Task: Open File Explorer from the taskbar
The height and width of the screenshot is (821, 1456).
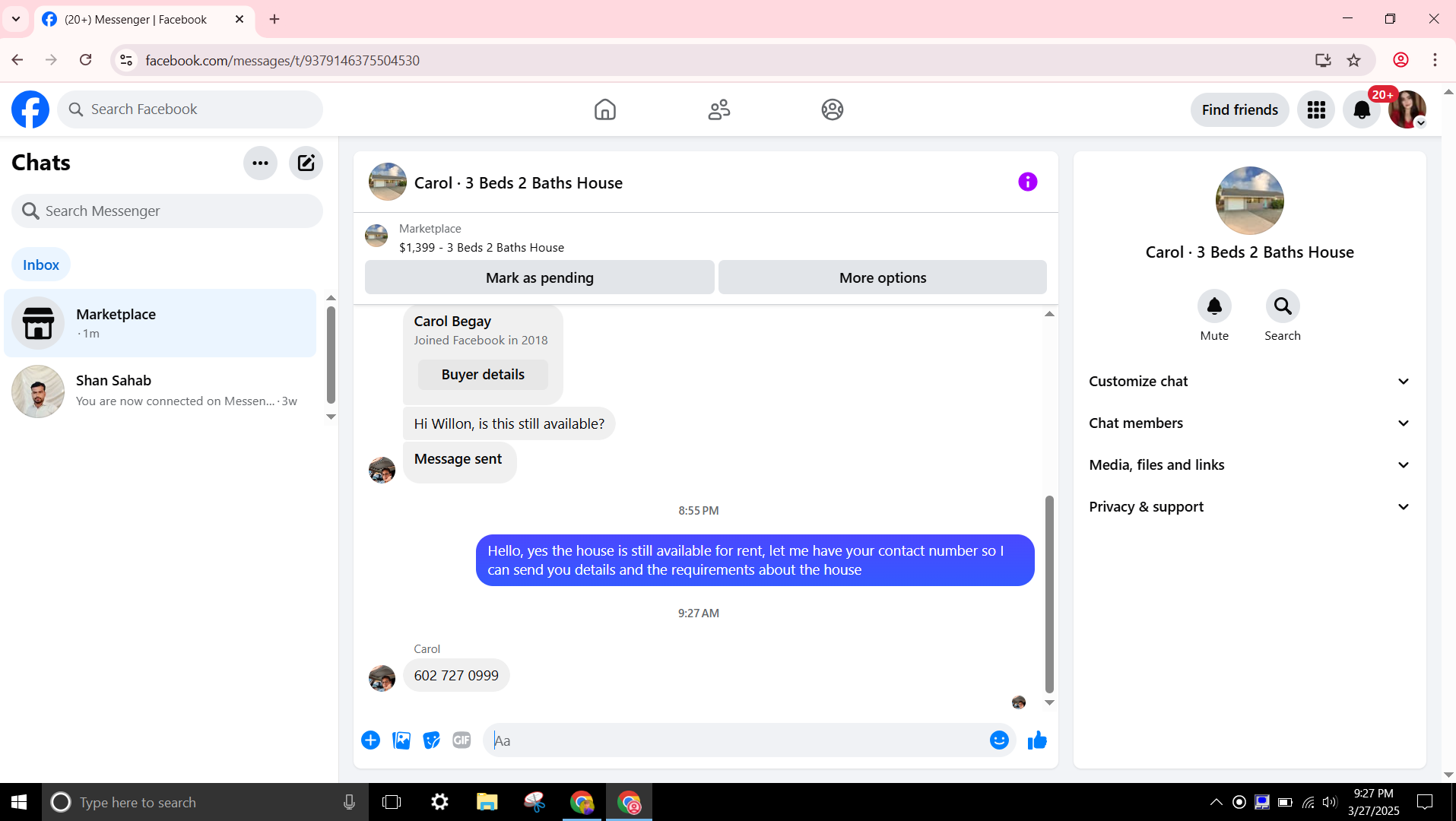Action: [487, 802]
